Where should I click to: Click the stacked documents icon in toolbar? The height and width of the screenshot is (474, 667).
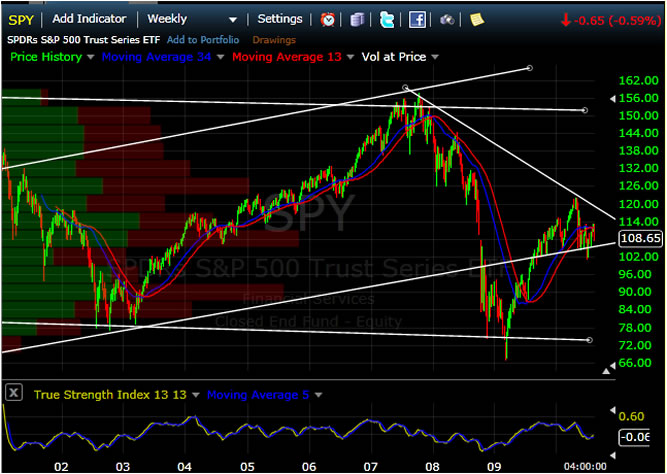[359, 19]
